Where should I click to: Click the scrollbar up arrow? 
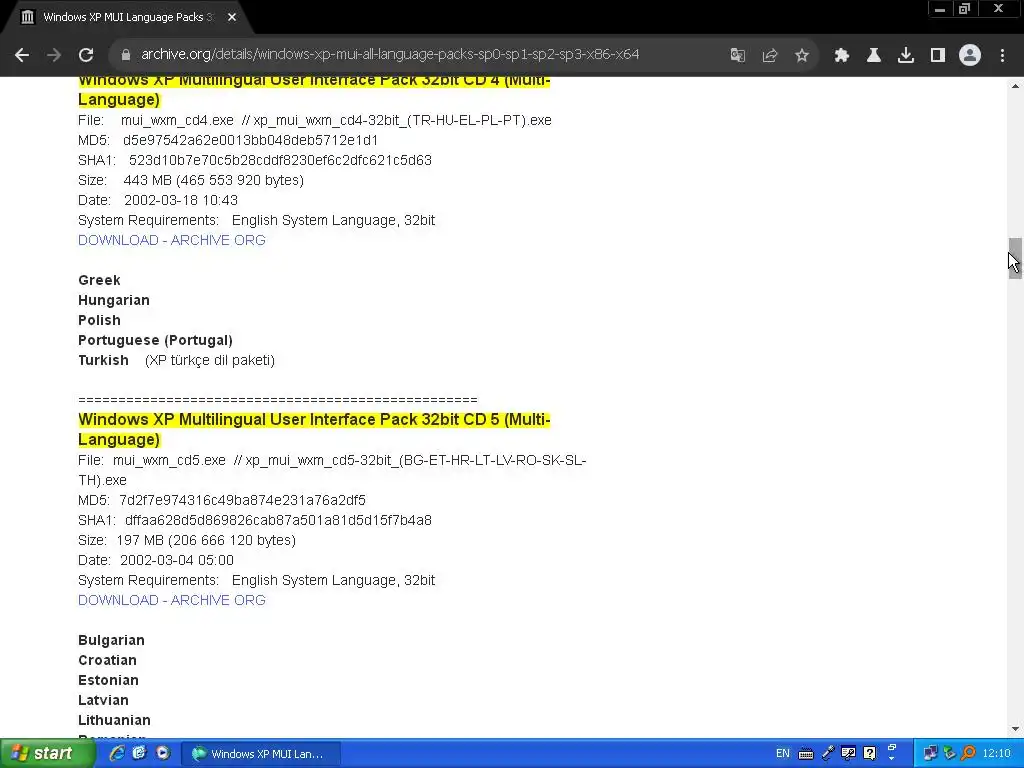[x=1015, y=86]
